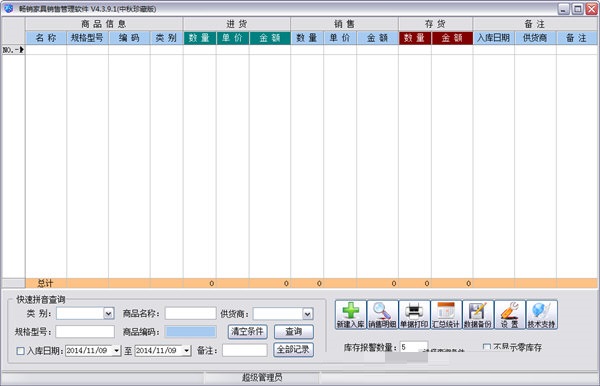Viewport: 600px width, 386px height.
Task: Click the 规格型号 column header
Action: point(87,38)
